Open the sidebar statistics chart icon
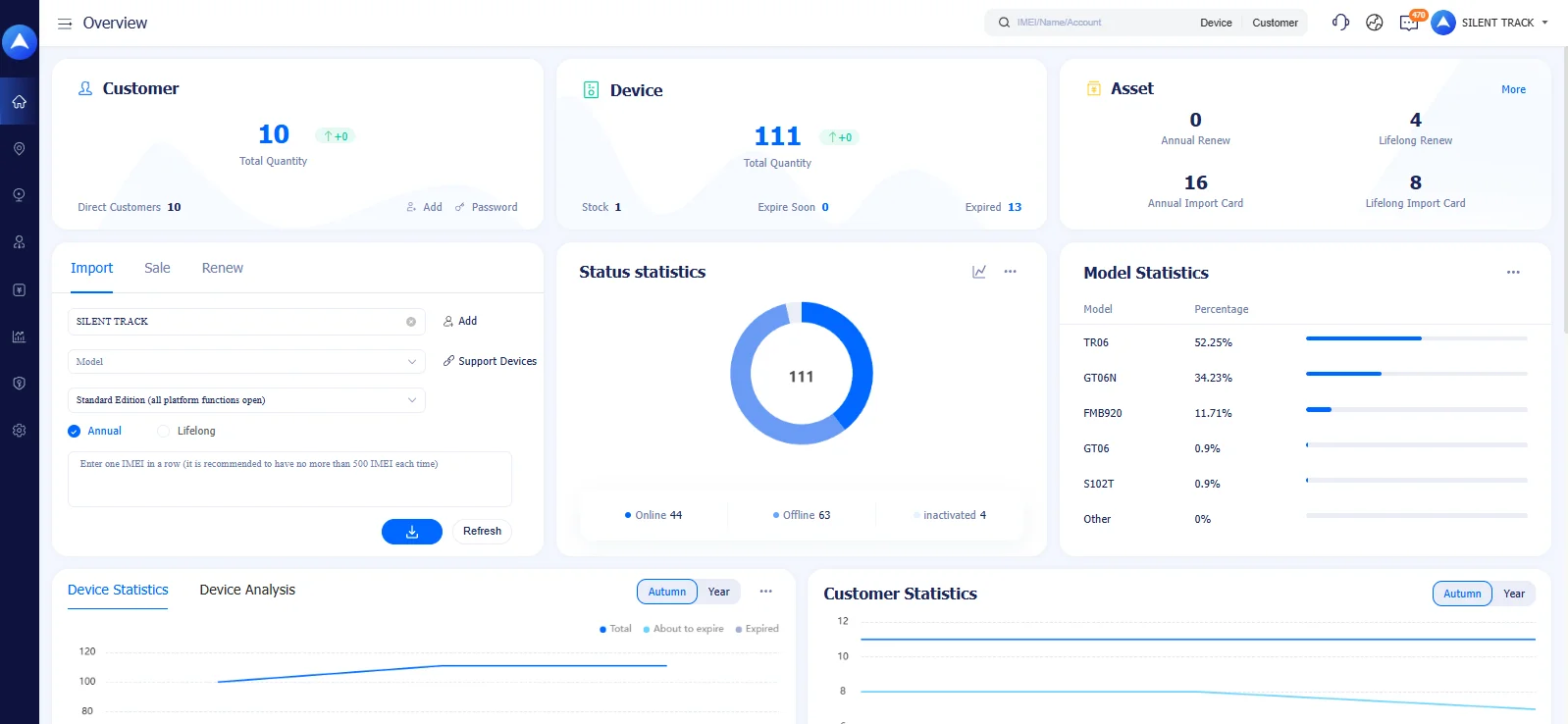The width and height of the screenshot is (1568, 724). coord(19,336)
